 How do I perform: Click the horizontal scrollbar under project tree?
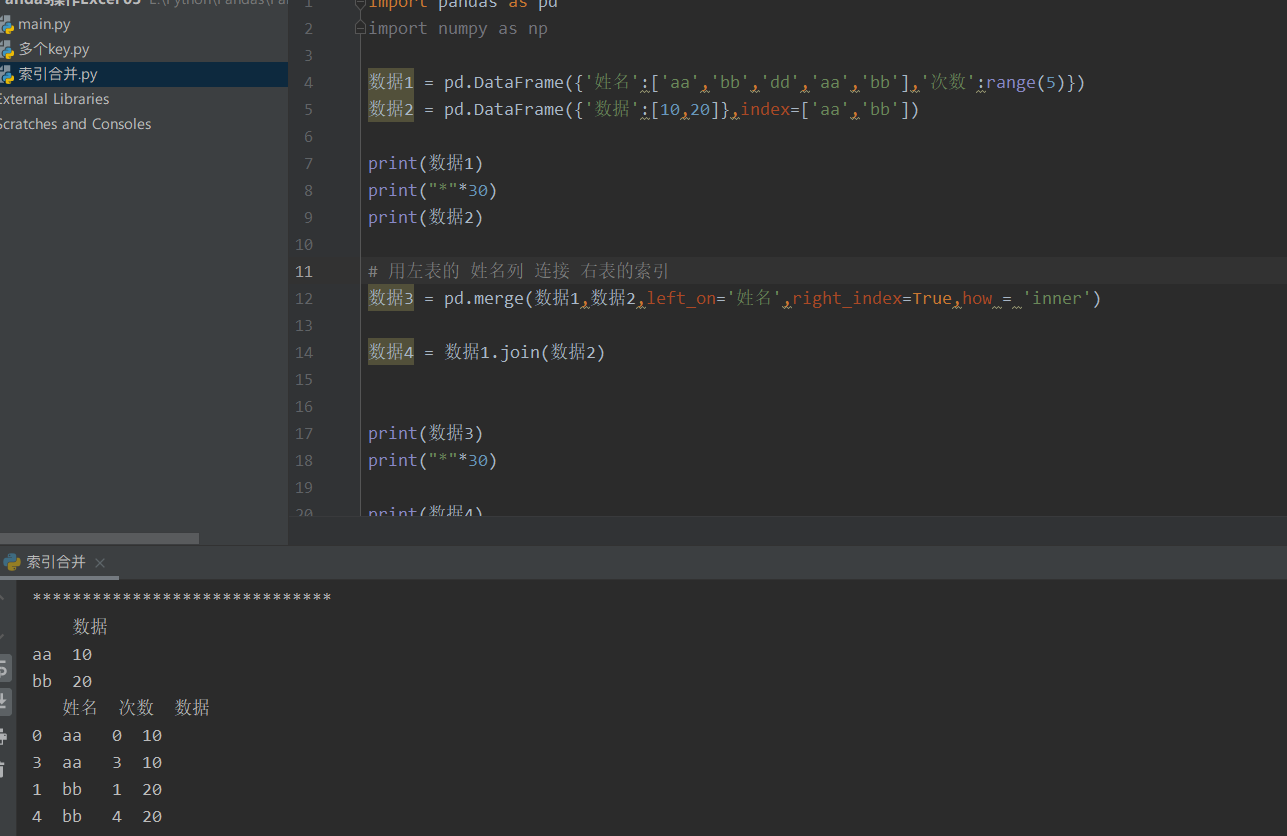tap(99, 538)
